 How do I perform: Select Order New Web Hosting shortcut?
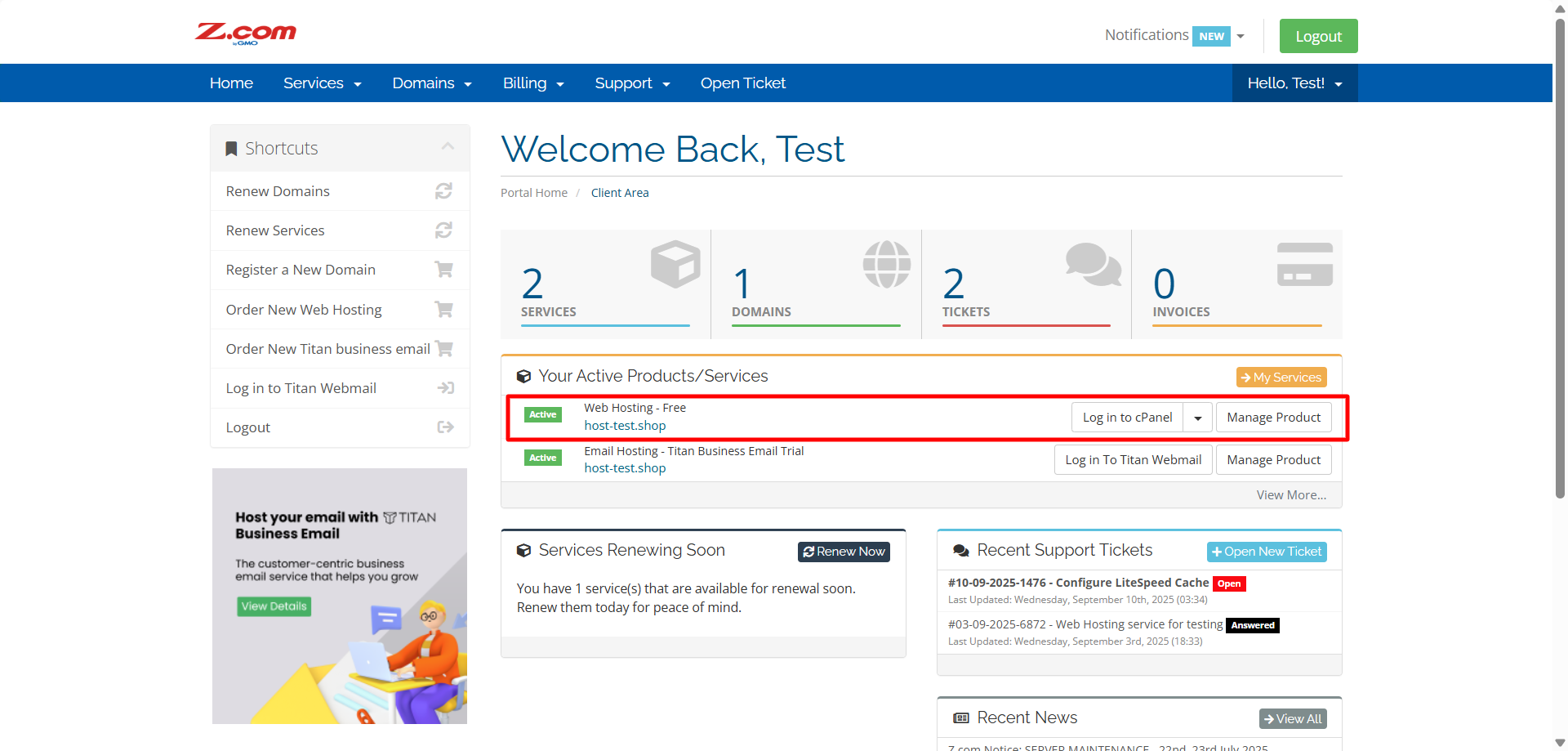tap(340, 310)
